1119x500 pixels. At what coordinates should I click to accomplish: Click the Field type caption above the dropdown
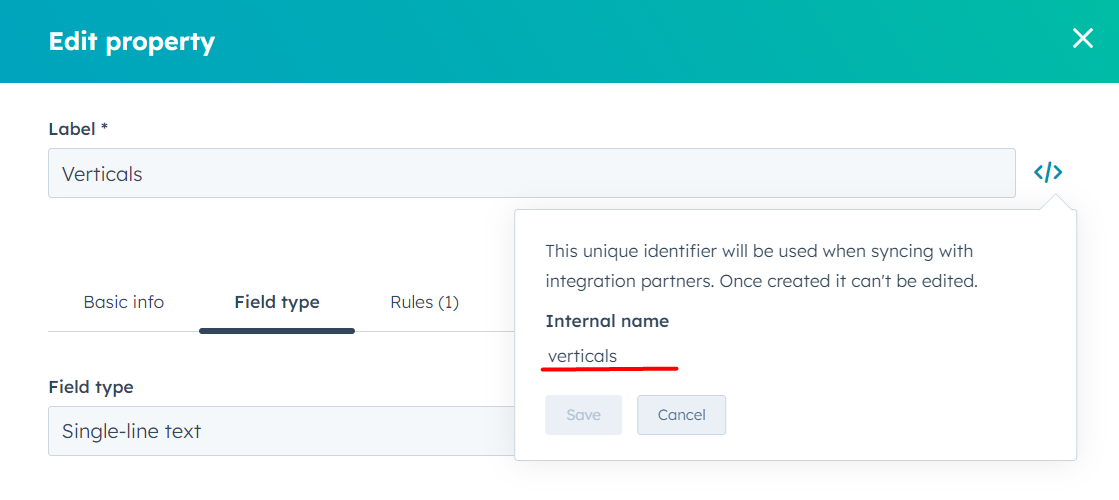click(x=91, y=387)
